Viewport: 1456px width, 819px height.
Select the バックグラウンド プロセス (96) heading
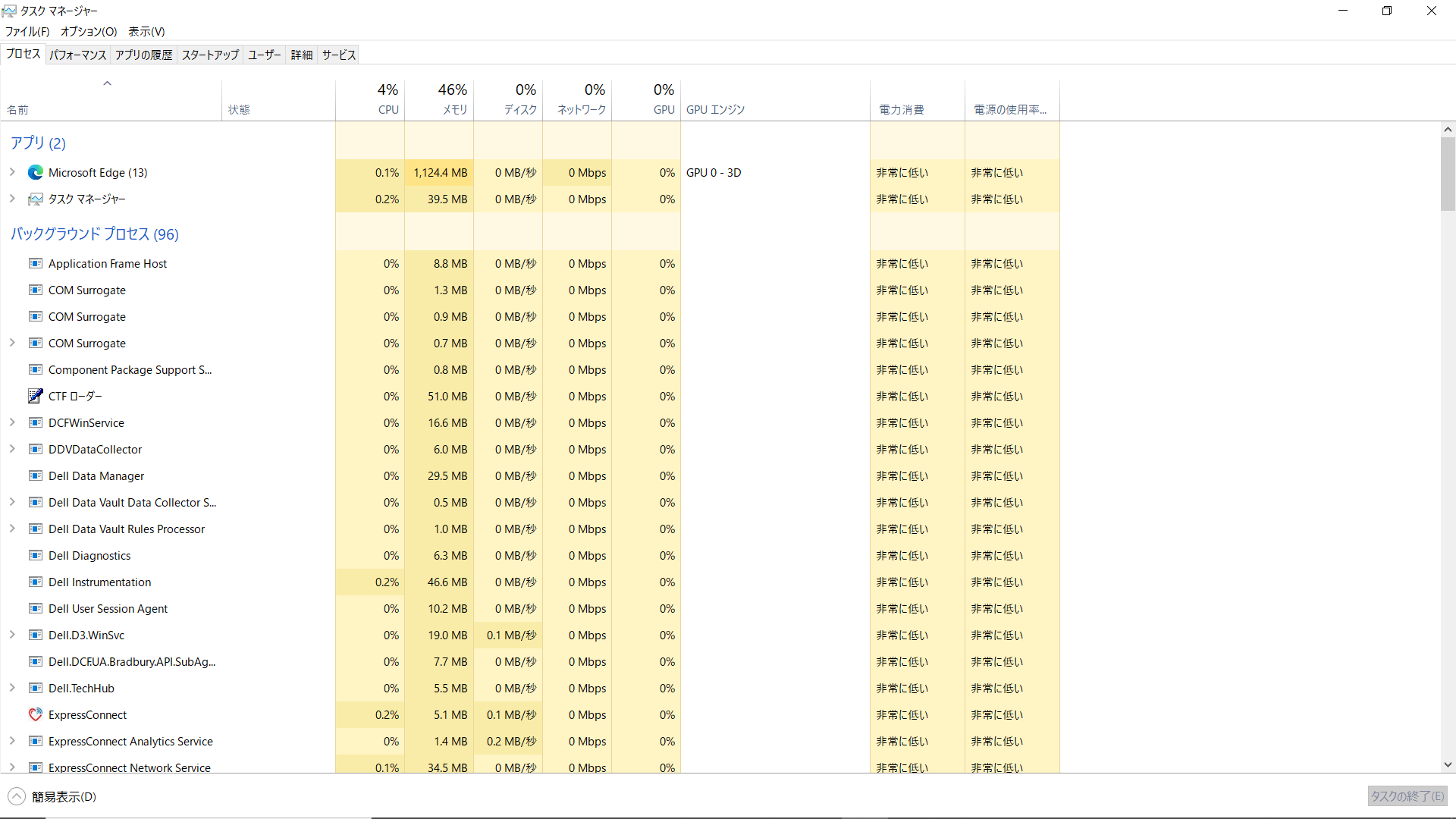(95, 234)
